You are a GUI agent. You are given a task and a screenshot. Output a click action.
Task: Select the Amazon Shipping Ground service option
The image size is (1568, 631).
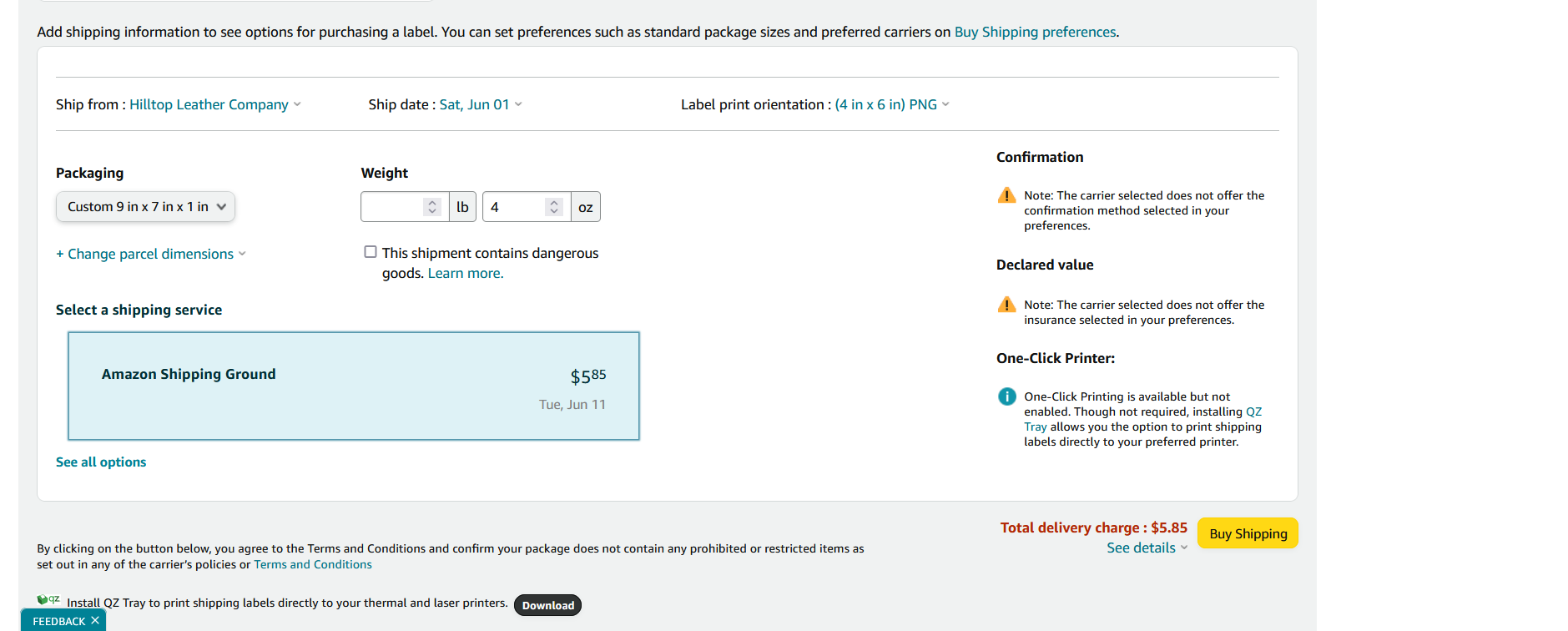[x=354, y=386]
